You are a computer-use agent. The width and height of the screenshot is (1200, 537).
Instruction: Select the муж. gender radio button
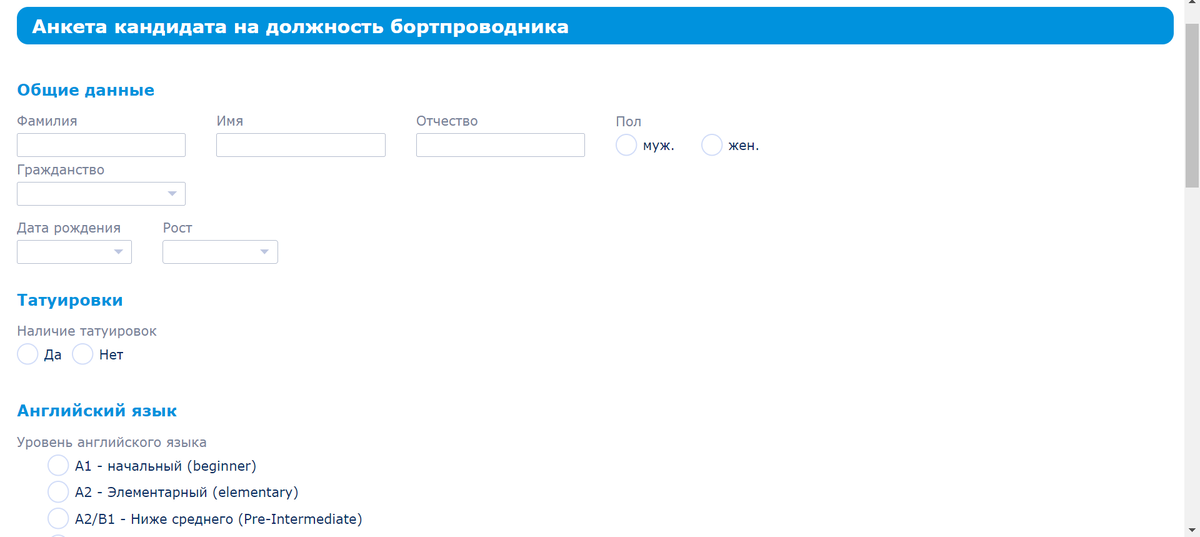(x=626, y=145)
